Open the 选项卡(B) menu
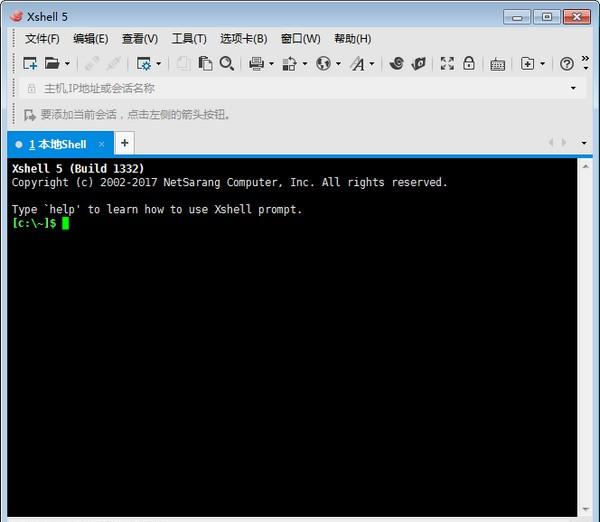600x522 pixels. click(x=243, y=39)
